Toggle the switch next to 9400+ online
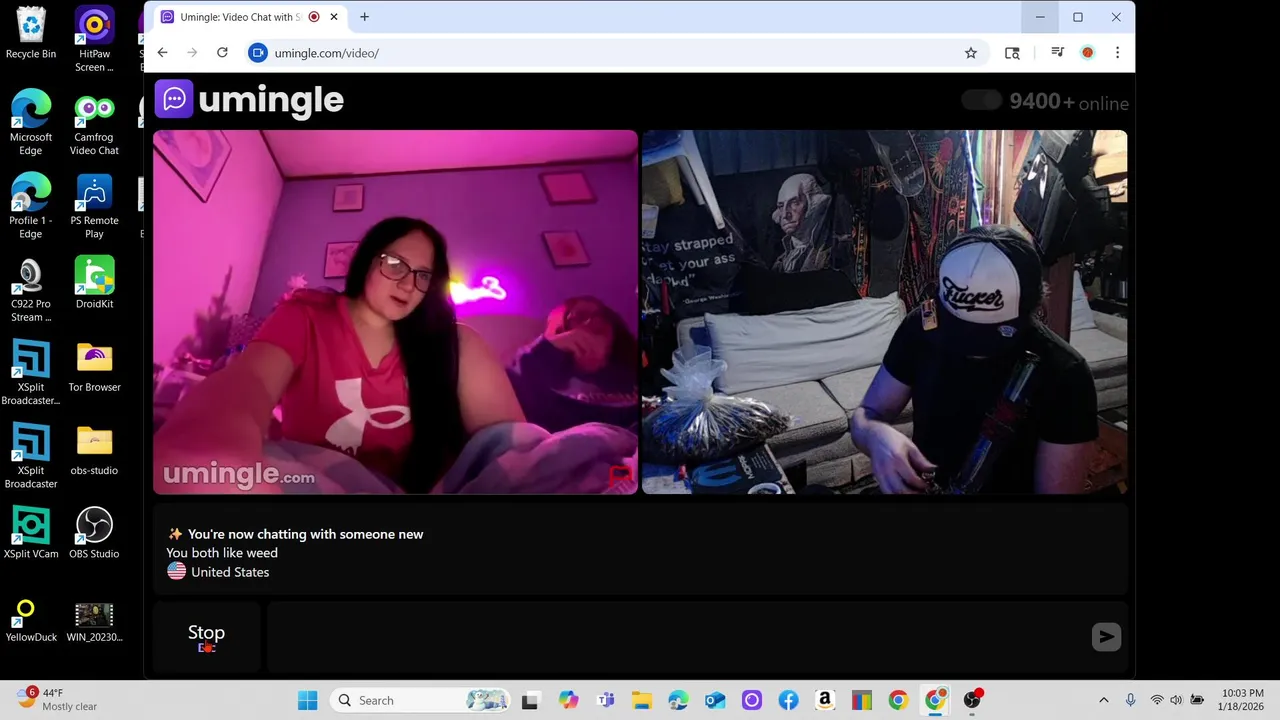The width and height of the screenshot is (1280, 720). (x=981, y=100)
